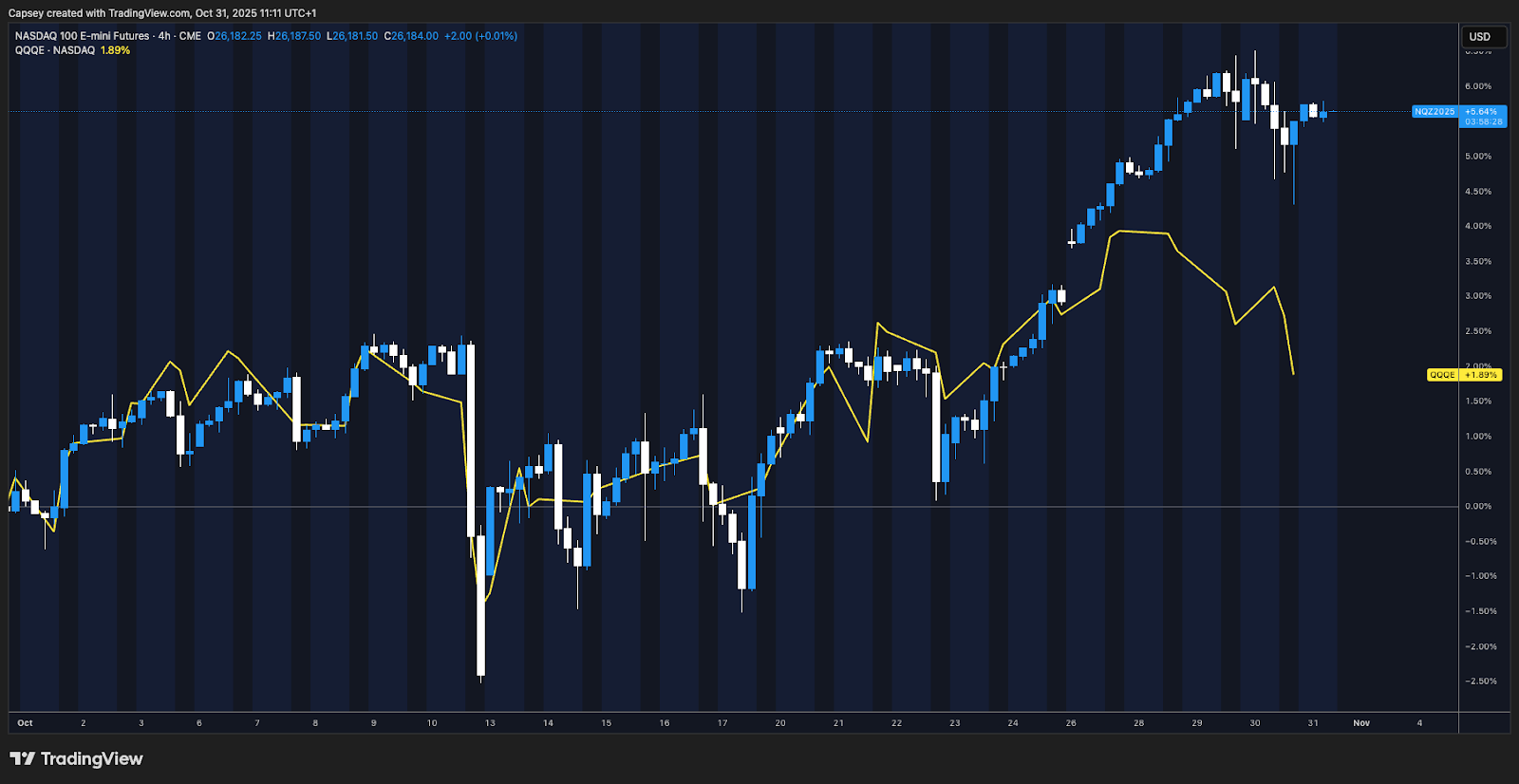Click the −2.50% price axis label
Viewport: 1519px width, 784px height.
click(1480, 681)
